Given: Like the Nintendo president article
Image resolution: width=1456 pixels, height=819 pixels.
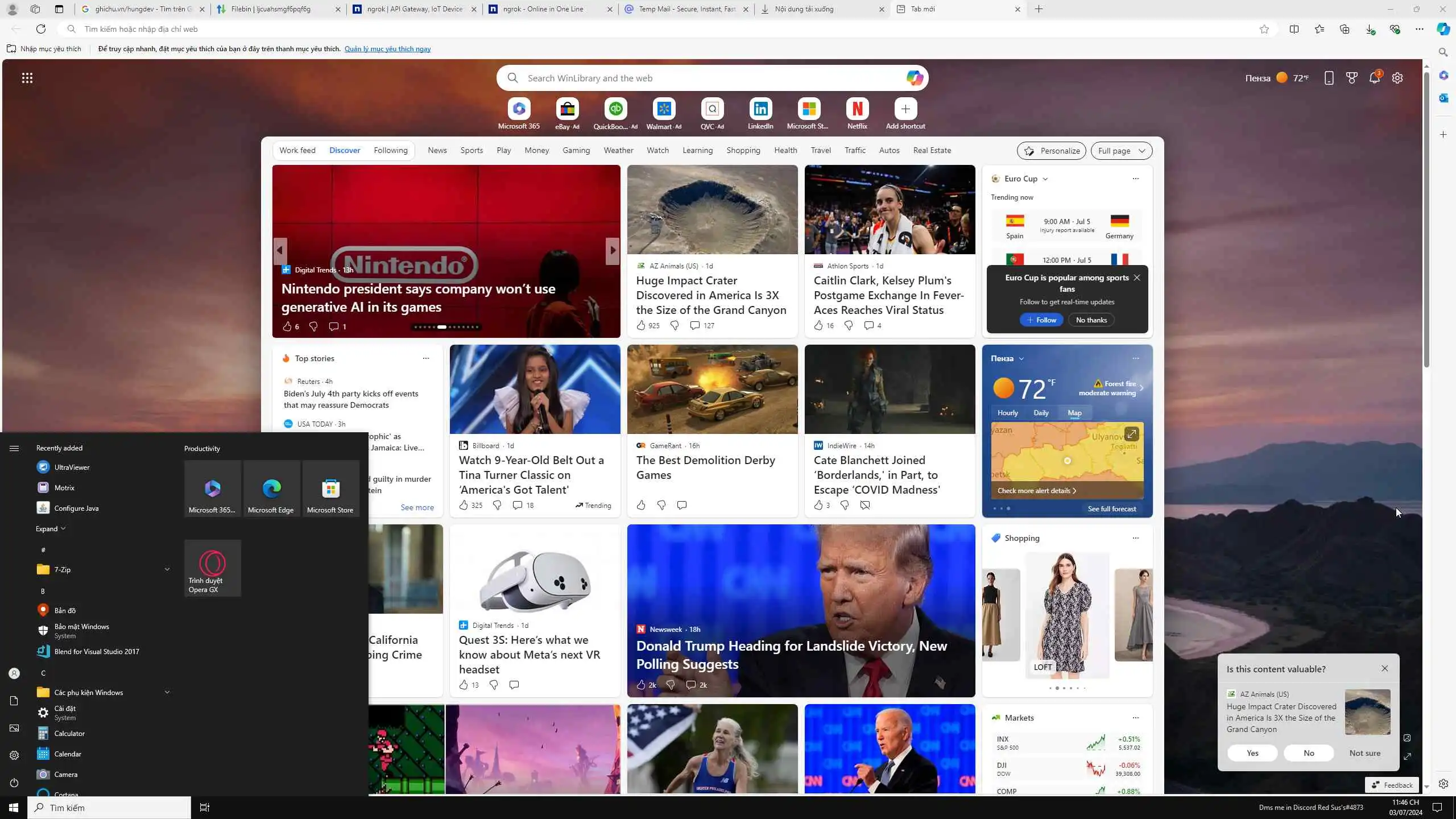Looking at the screenshot, I should (x=287, y=326).
